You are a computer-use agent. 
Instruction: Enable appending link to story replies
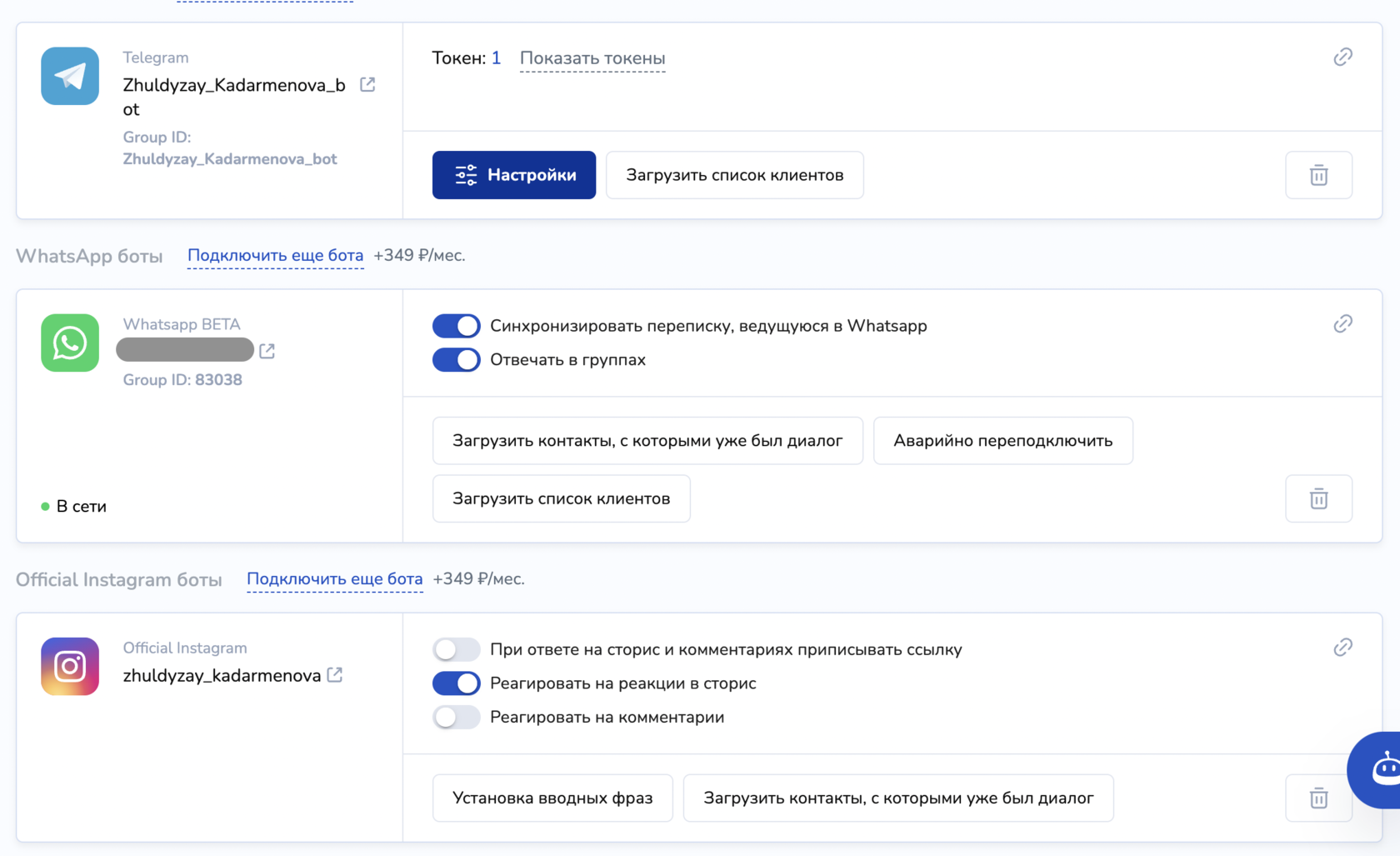(456, 649)
